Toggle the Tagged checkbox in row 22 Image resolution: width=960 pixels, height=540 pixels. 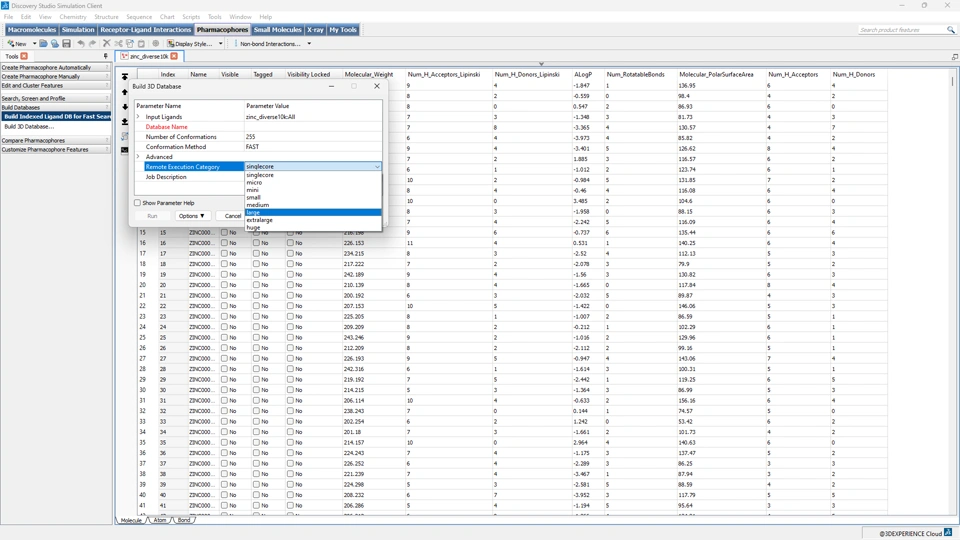[x=256, y=306]
